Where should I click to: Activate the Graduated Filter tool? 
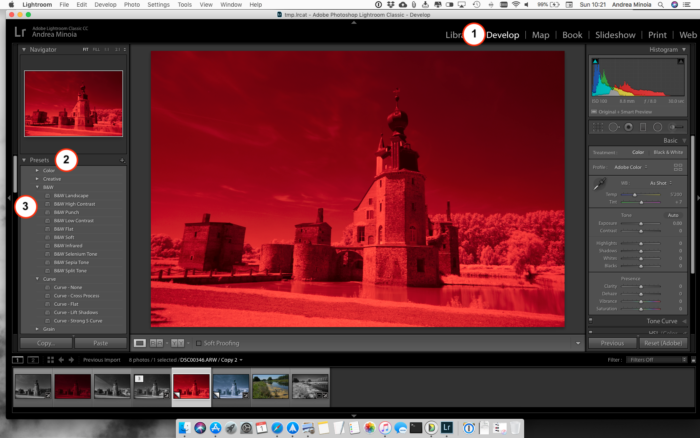pos(643,127)
